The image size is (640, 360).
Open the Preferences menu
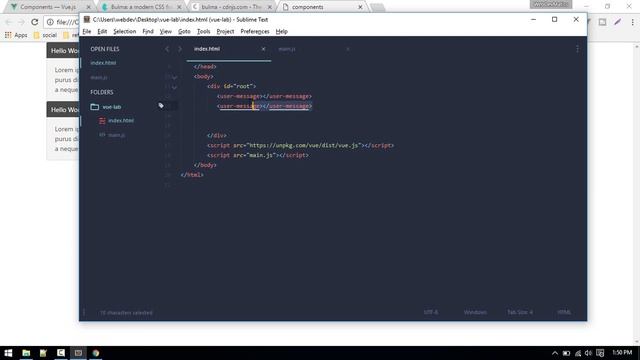pos(255,31)
